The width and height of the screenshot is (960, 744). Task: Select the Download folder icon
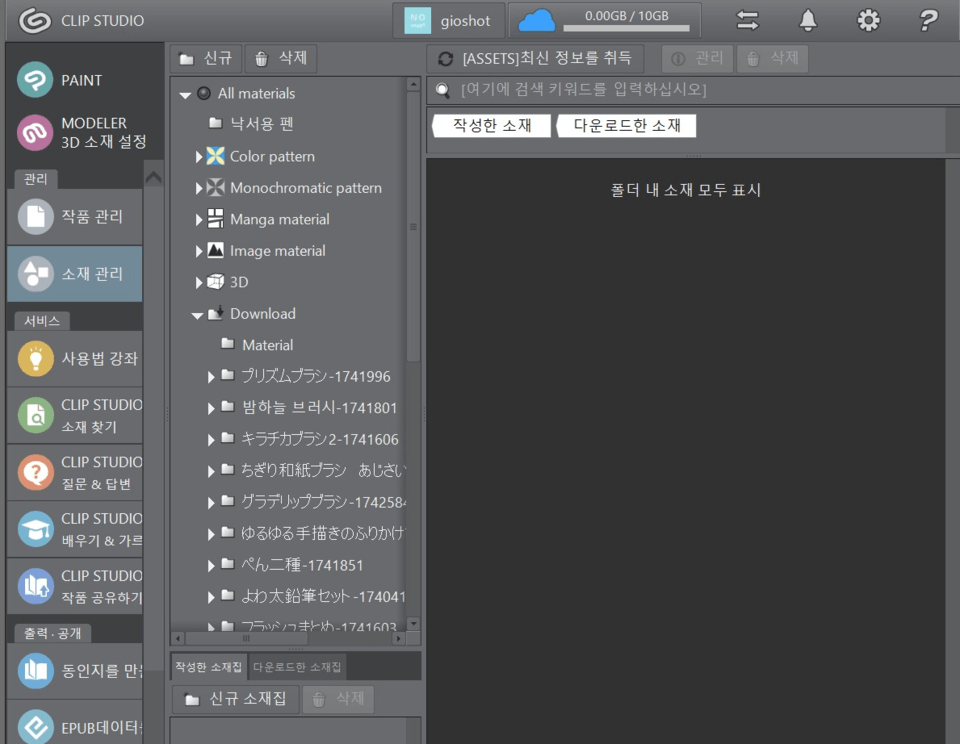pyautogui.click(x=215, y=313)
